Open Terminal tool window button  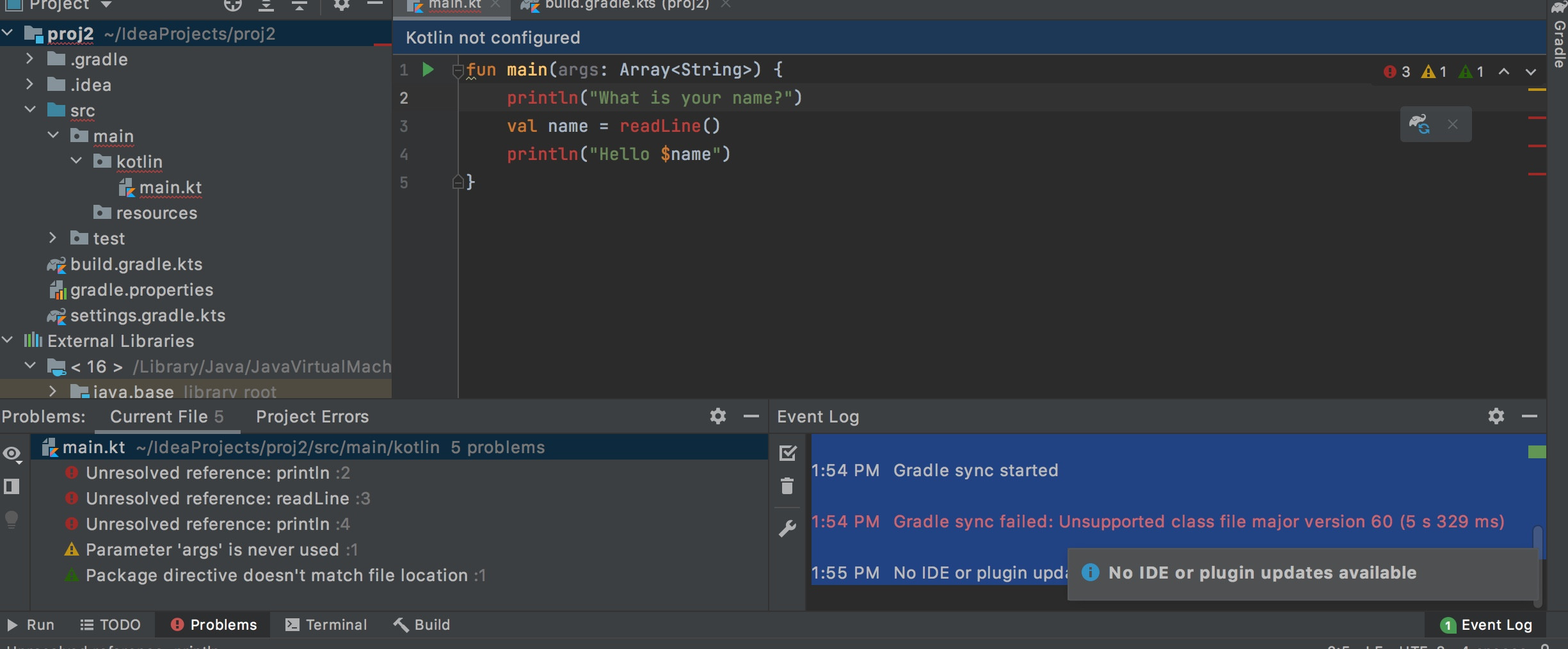coord(326,625)
